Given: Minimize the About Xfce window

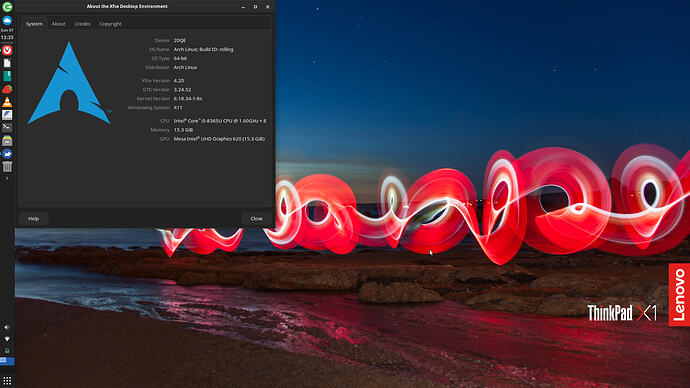Looking at the screenshot, I should (x=243, y=7).
